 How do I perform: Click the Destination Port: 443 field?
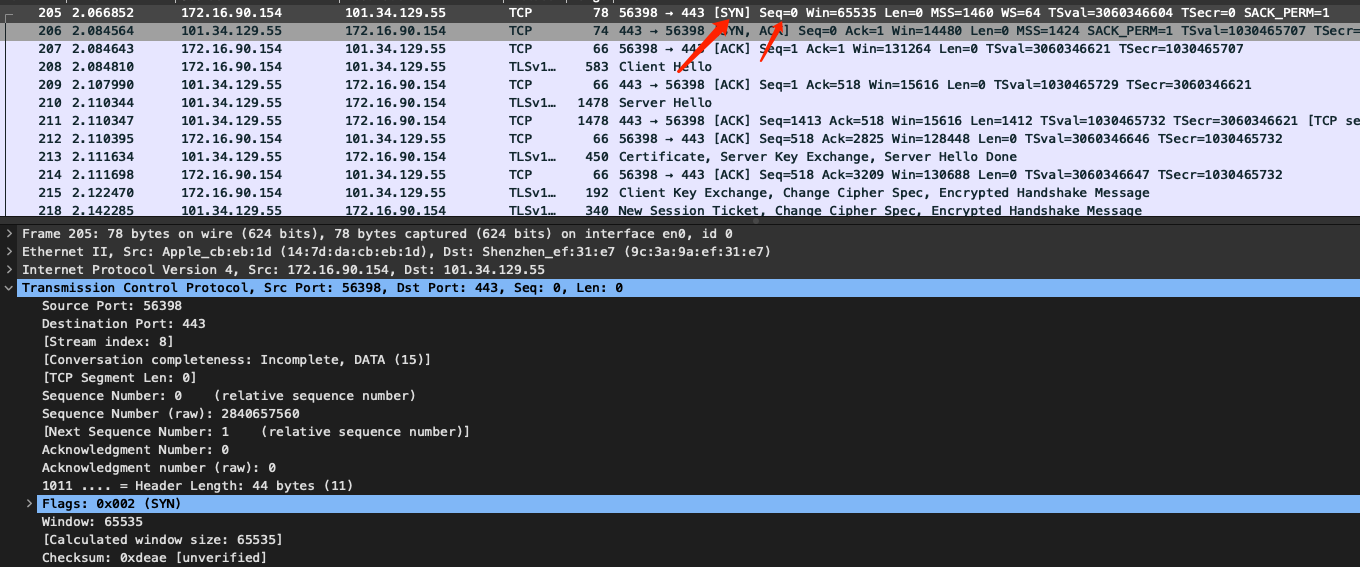click(123, 323)
